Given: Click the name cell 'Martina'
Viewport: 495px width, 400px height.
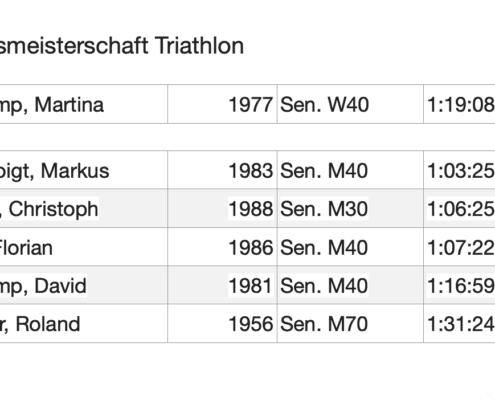Looking at the screenshot, I should pyautogui.click(x=83, y=104).
